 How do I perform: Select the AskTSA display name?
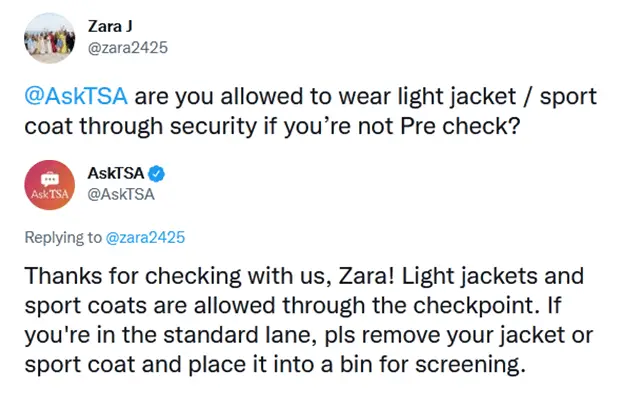click(x=116, y=174)
